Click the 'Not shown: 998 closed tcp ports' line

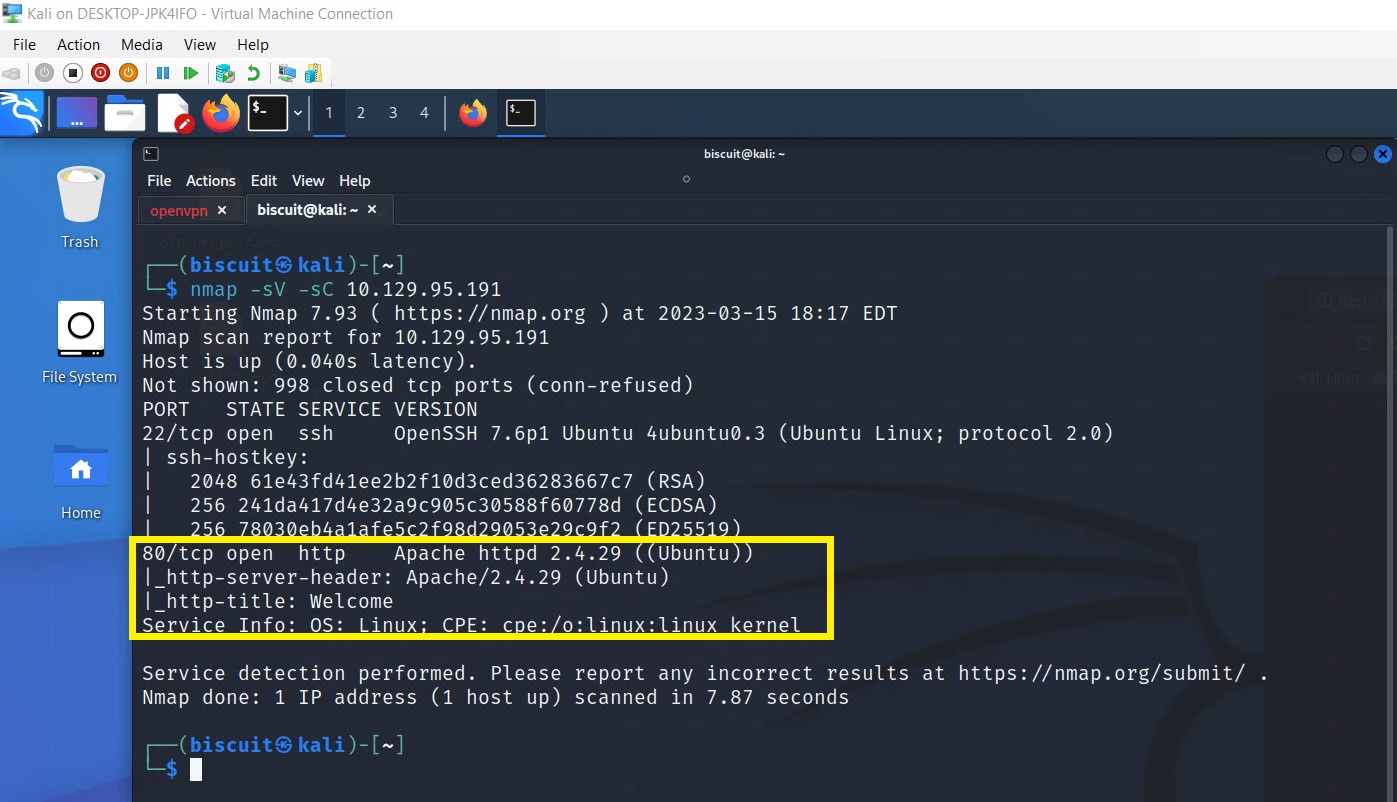pos(418,386)
